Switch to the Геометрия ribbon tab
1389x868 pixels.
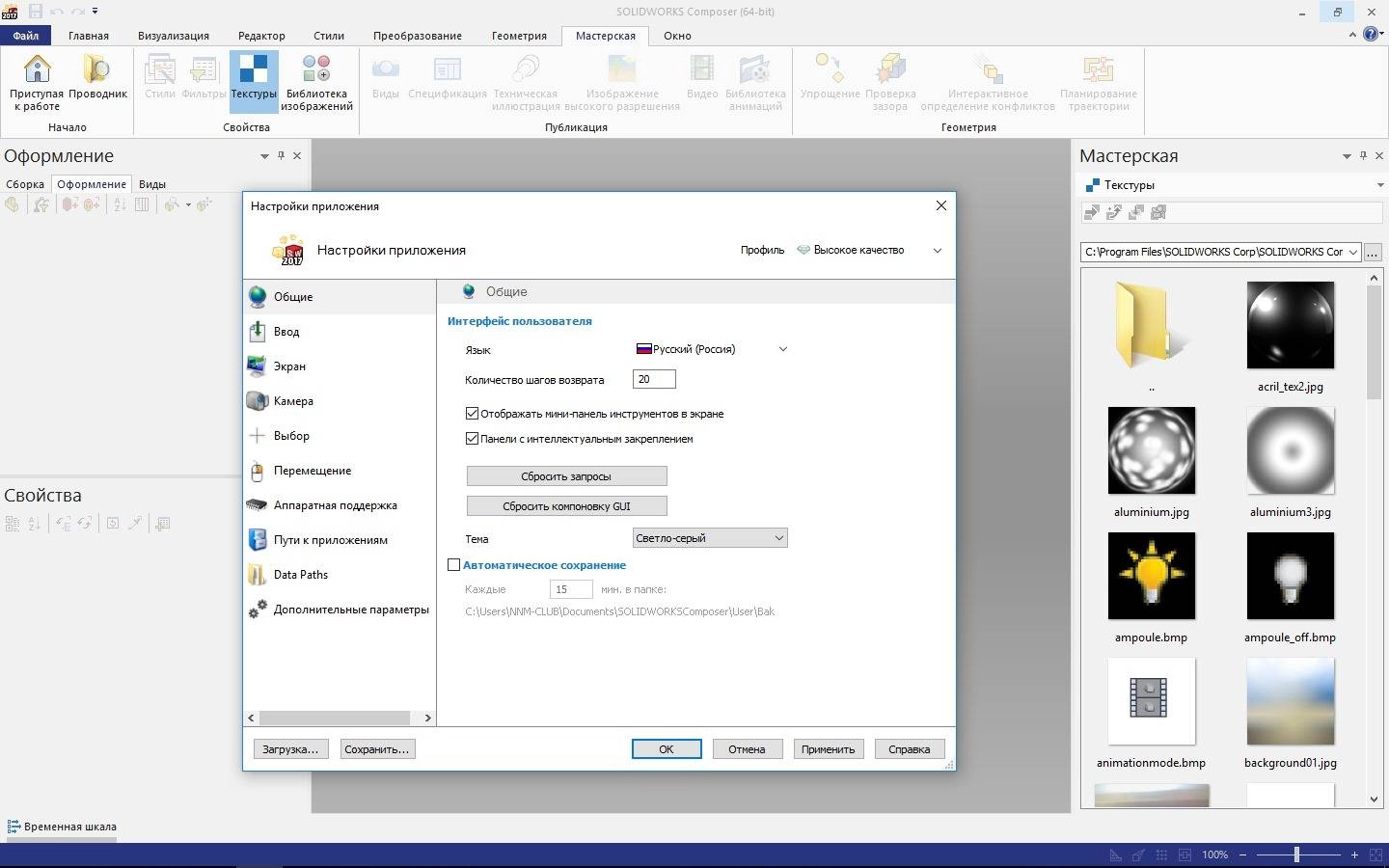coord(519,36)
